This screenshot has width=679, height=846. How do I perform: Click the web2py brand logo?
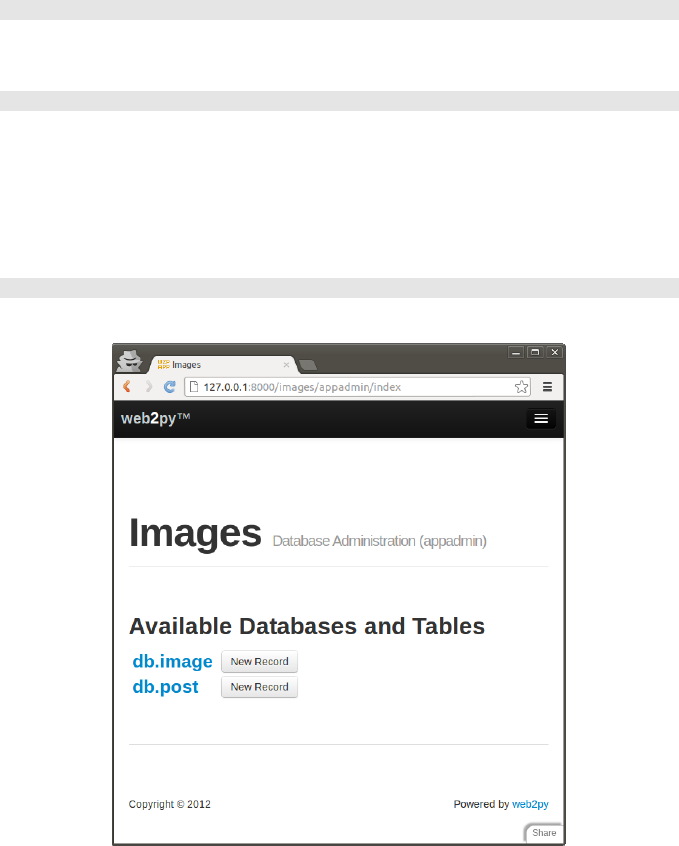[155, 419]
